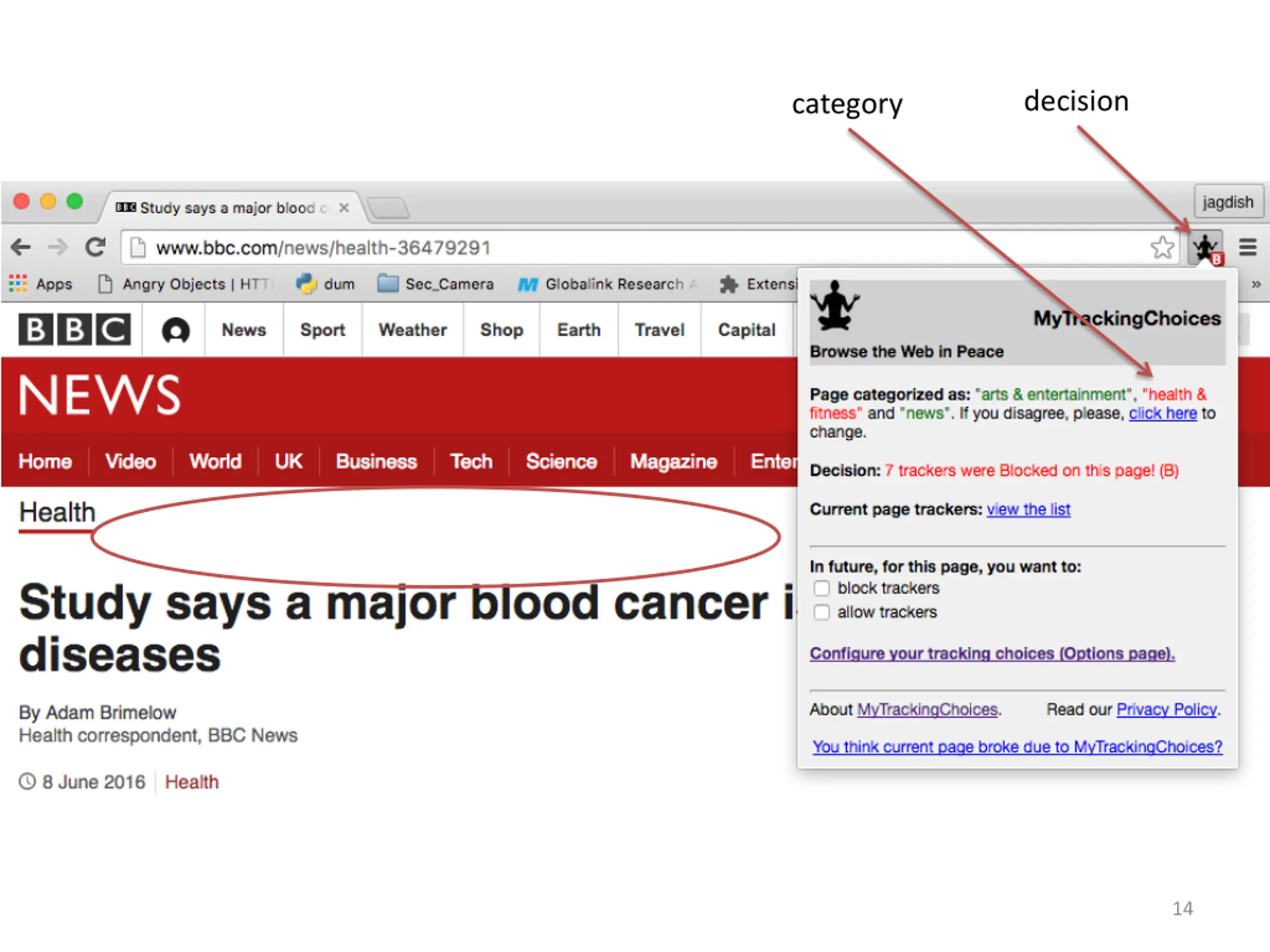Open the BBC account sign-in icon
Screen dimensions: 1270x952
[176, 331]
